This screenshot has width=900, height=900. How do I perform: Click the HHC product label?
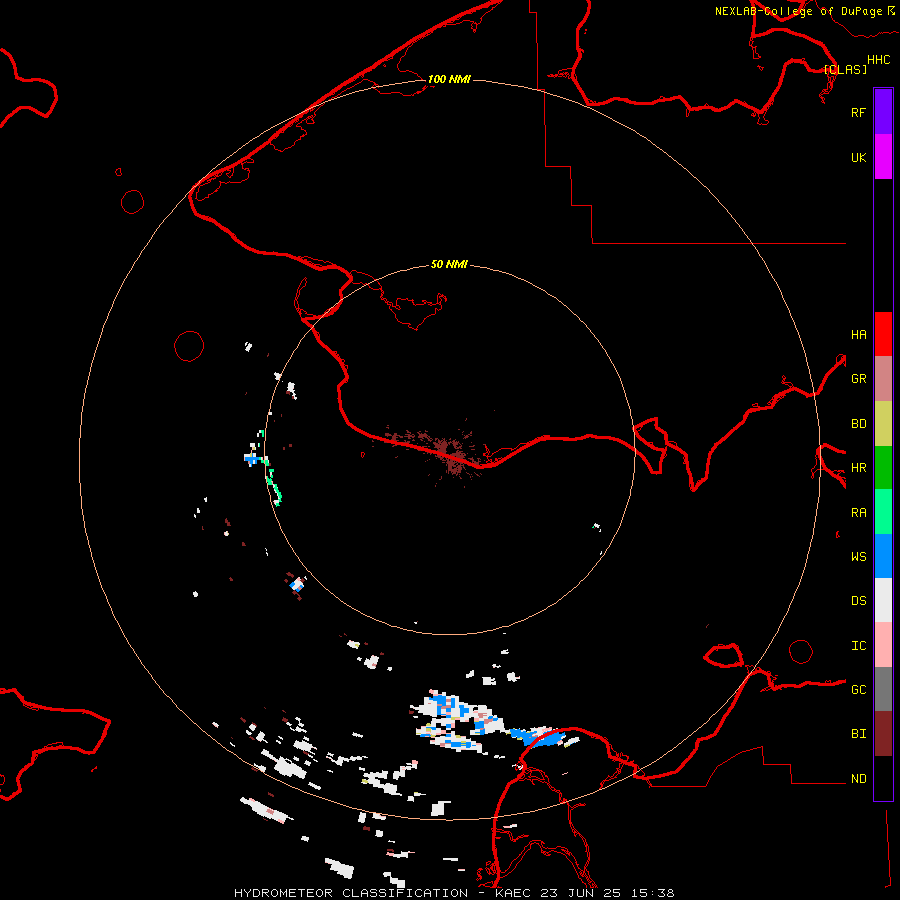click(x=878, y=60)
